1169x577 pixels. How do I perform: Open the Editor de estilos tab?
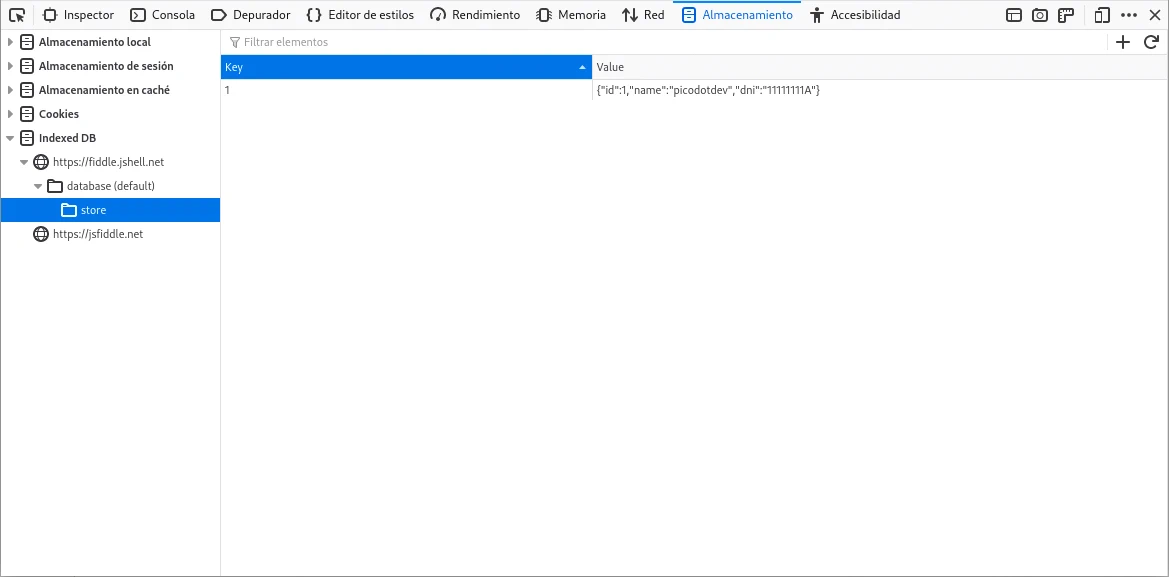[x=360, y=15]
